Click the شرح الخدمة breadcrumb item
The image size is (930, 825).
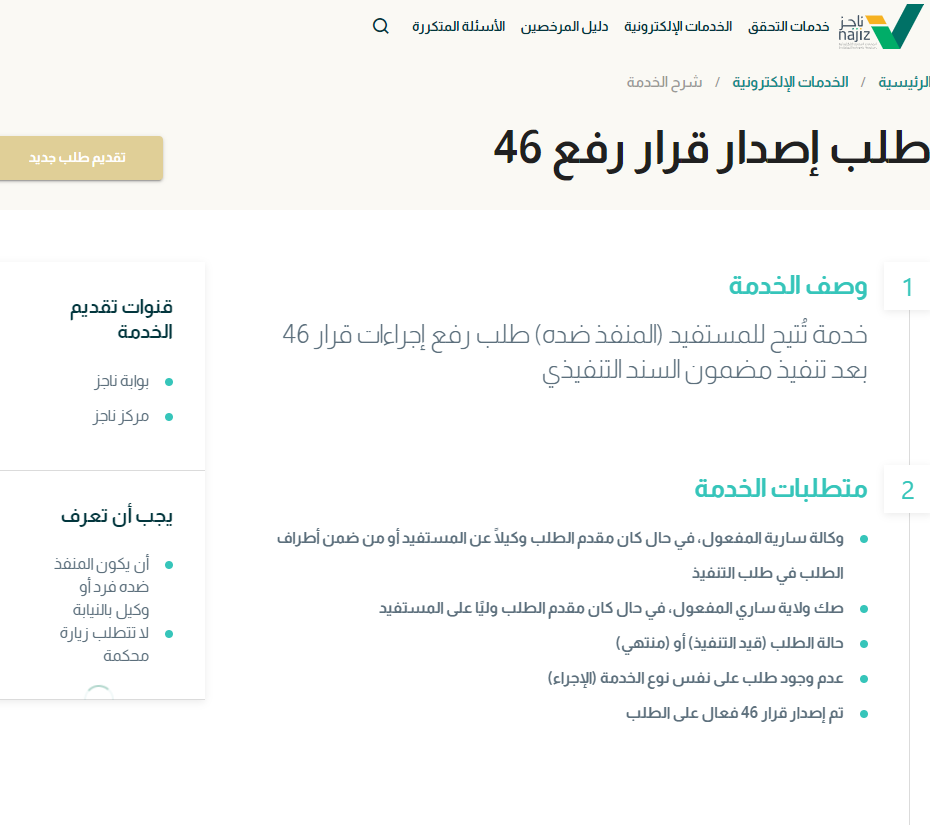coord(665,82)
